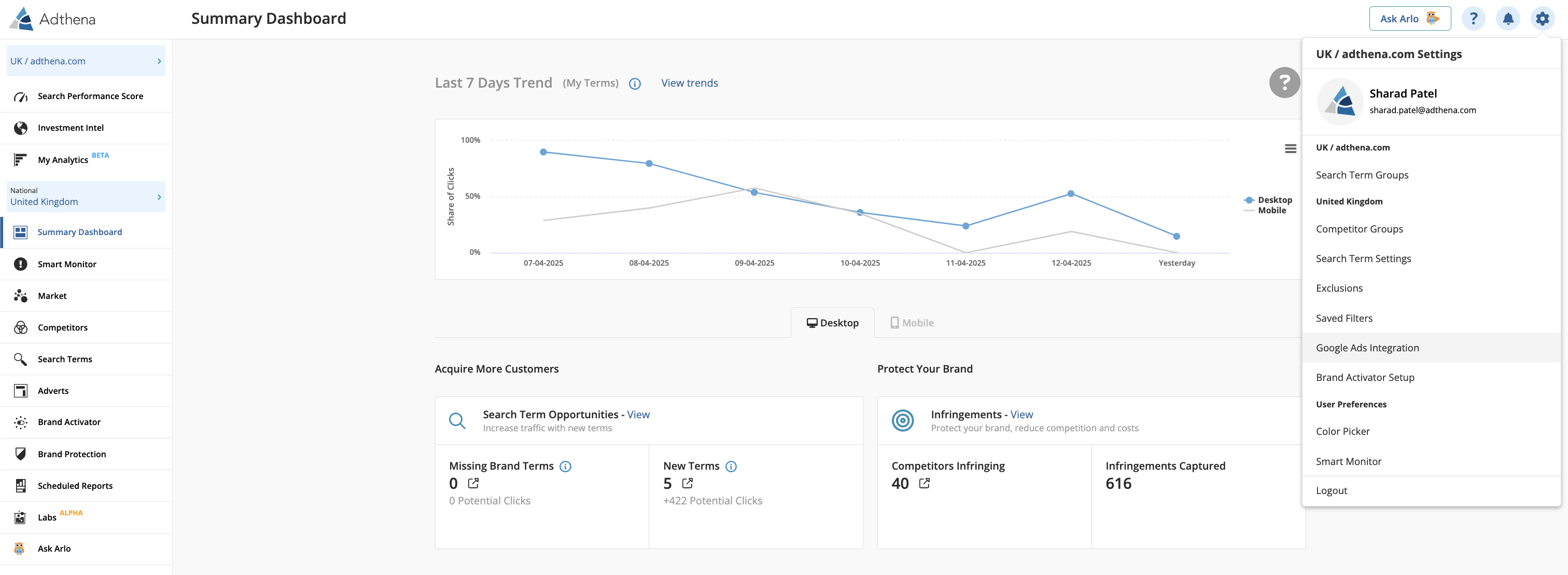
Task: Open Google Ads Integration
Action: click(x=1431, y=348)
